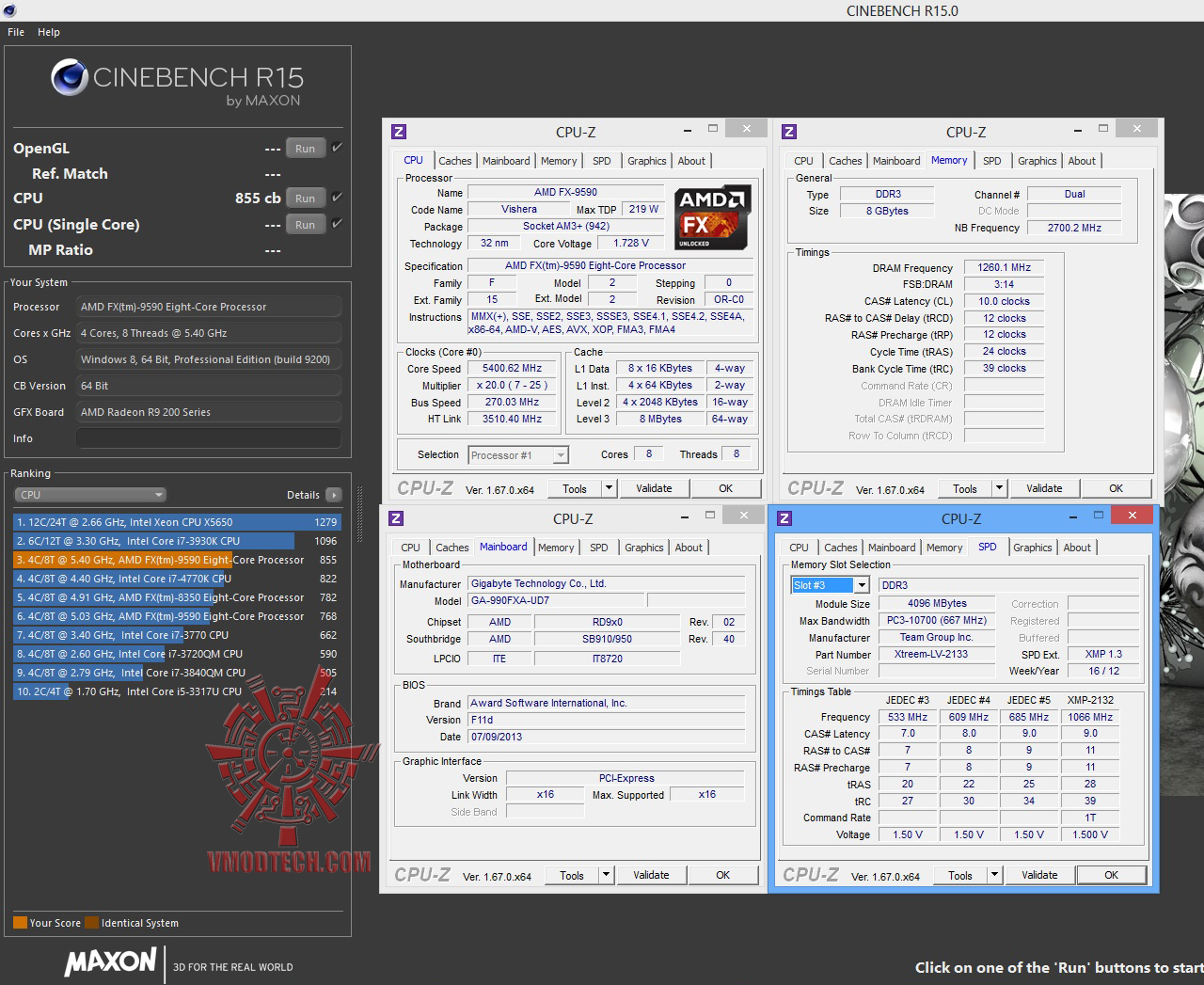This screenshot has width=1204, height=985.
Task: Click the GFX Board value AMD Radeon R9 200 Series
Action: [209, 412]
